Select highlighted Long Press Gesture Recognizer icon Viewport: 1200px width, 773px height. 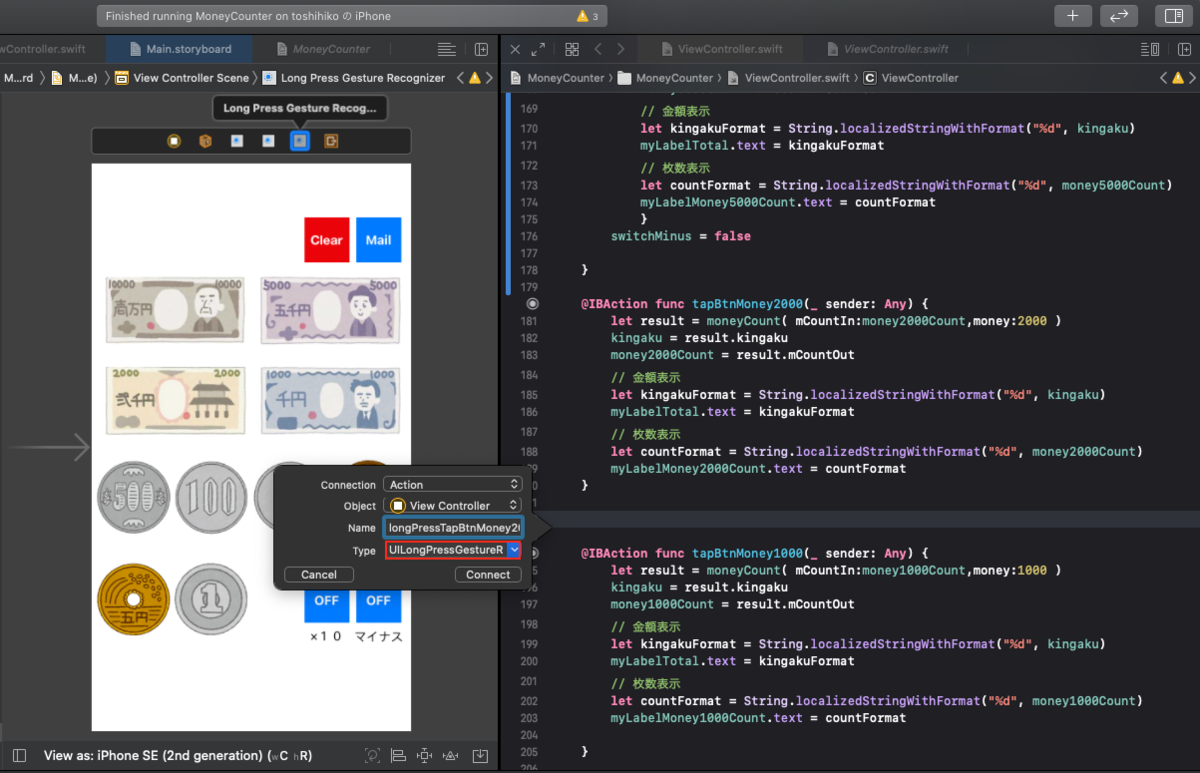[x=299, y=141]
